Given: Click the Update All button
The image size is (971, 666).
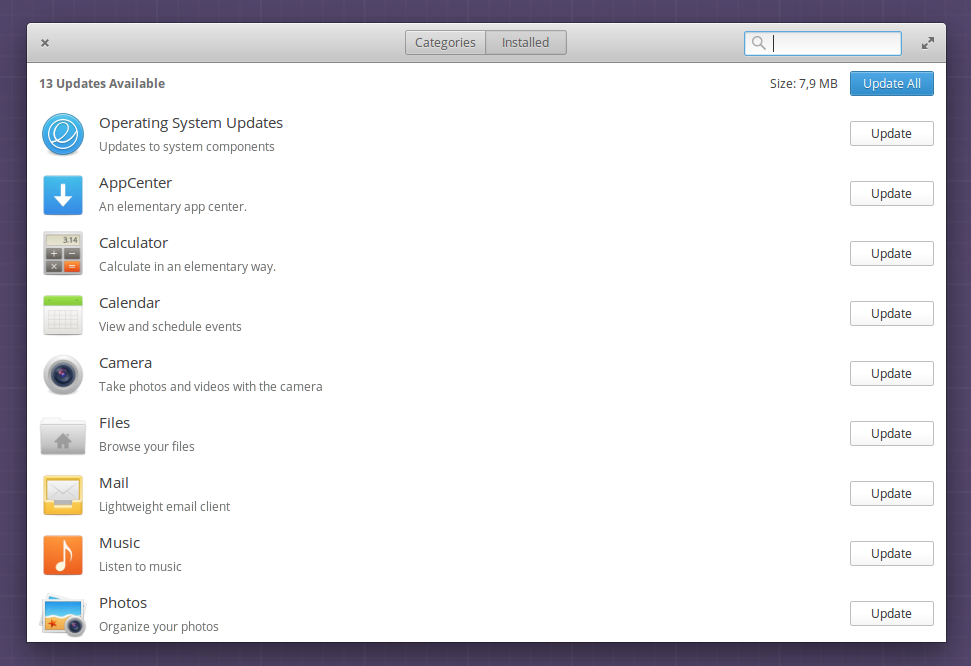Looking at the screenshot, I should tap(891, 84).
